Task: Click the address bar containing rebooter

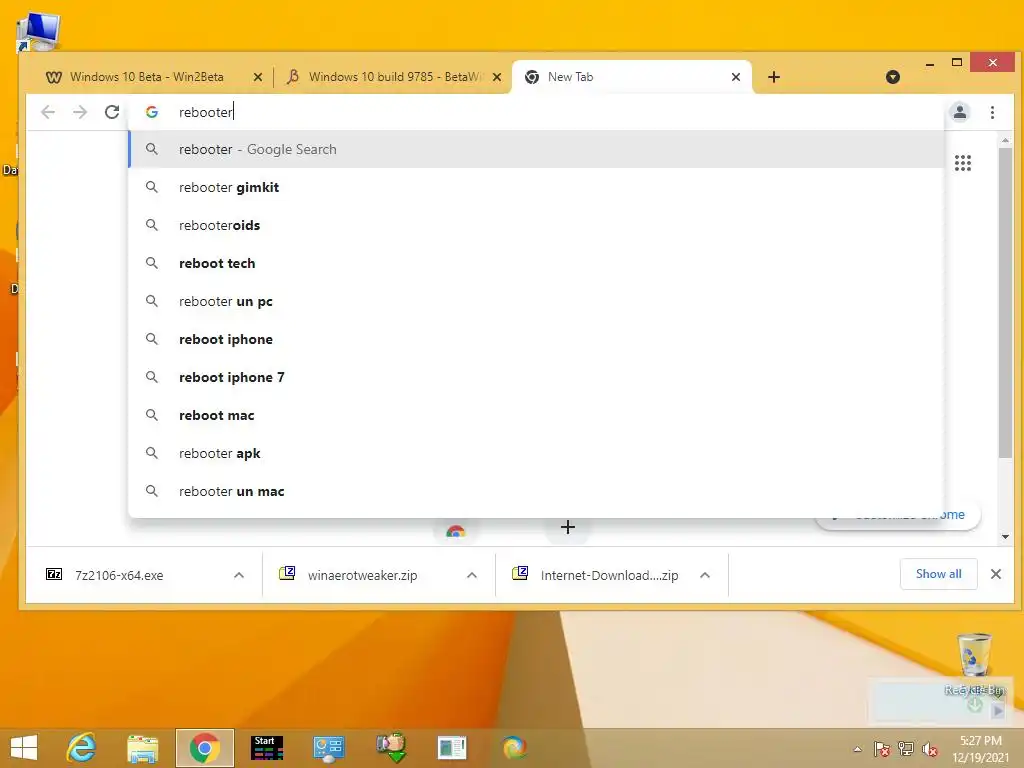Action: tap(536, 112)
